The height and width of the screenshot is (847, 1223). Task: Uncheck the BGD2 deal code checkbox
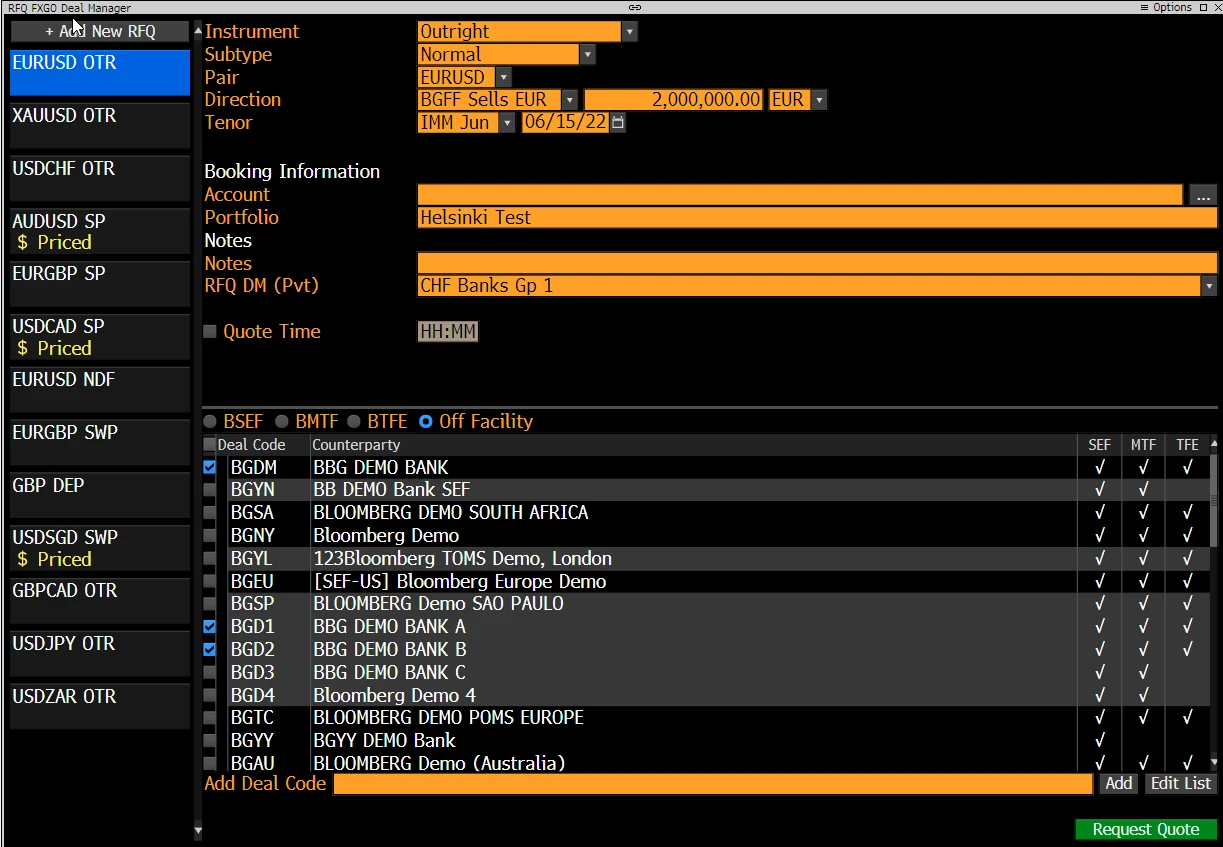[x=209, y=649]
